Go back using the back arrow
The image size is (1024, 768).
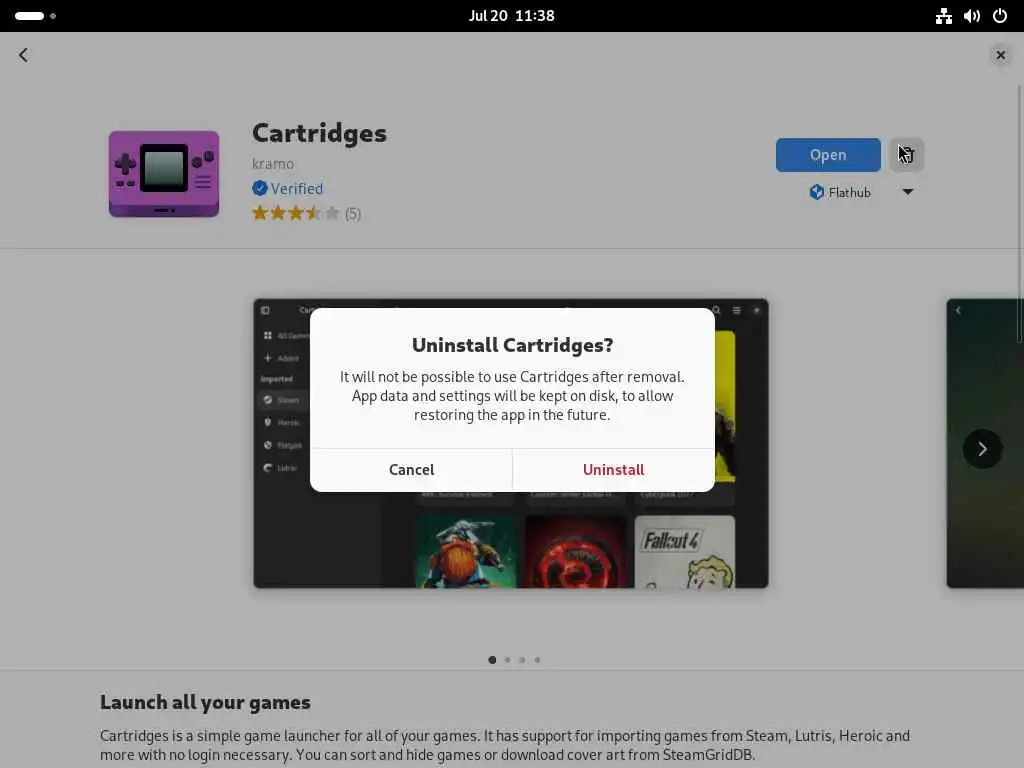[24, 55]
